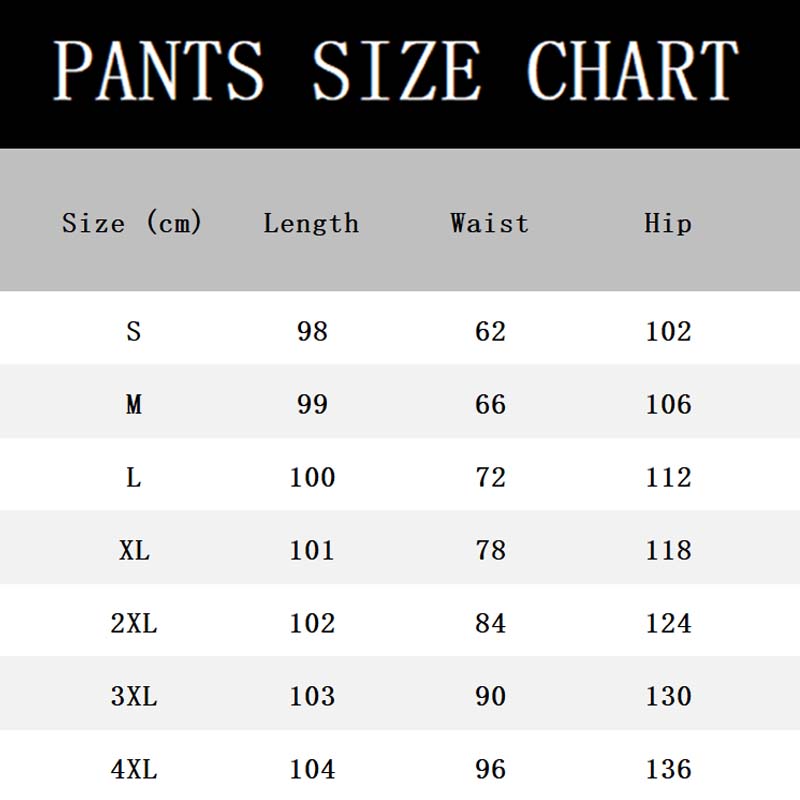The height and width of the screenshot is (800, 800).
Task: Click the Hip column header
Action: click(x=668, y=223)
